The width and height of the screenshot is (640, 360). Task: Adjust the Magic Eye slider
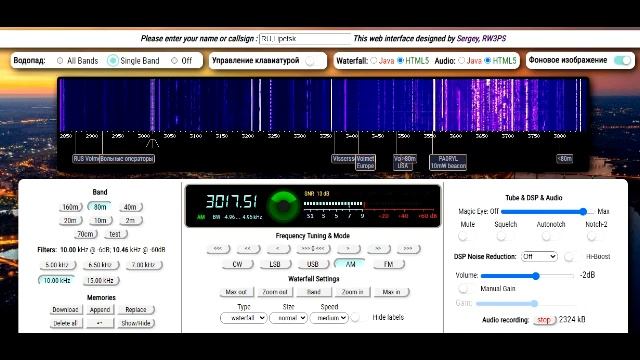[x=547, y=211]
